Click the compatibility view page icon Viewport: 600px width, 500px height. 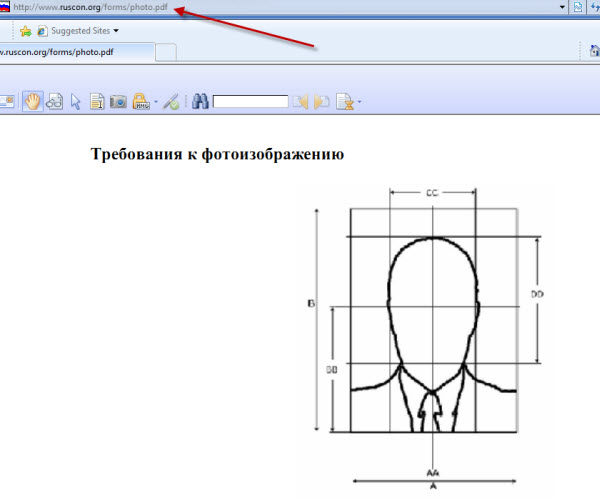click(x=578, y=7)
